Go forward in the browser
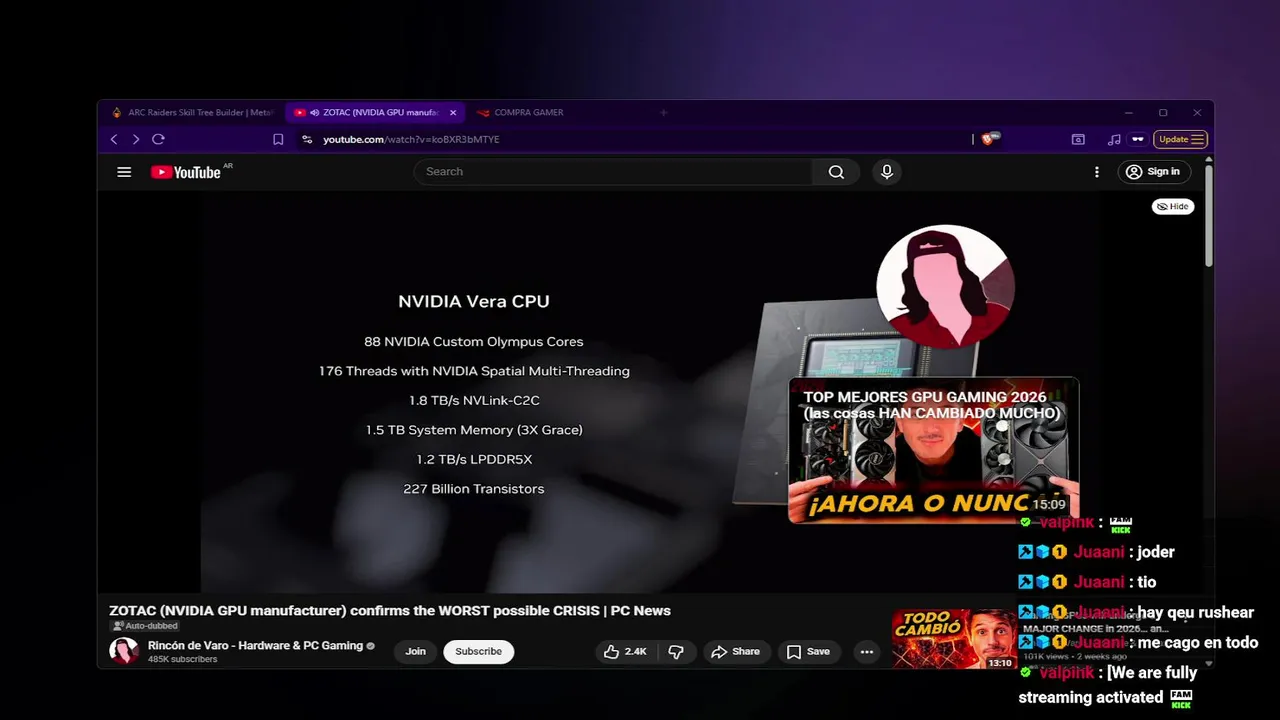The width and height of the screenshot is (1280, 720). pyautogui.click(x=136, y=140)
